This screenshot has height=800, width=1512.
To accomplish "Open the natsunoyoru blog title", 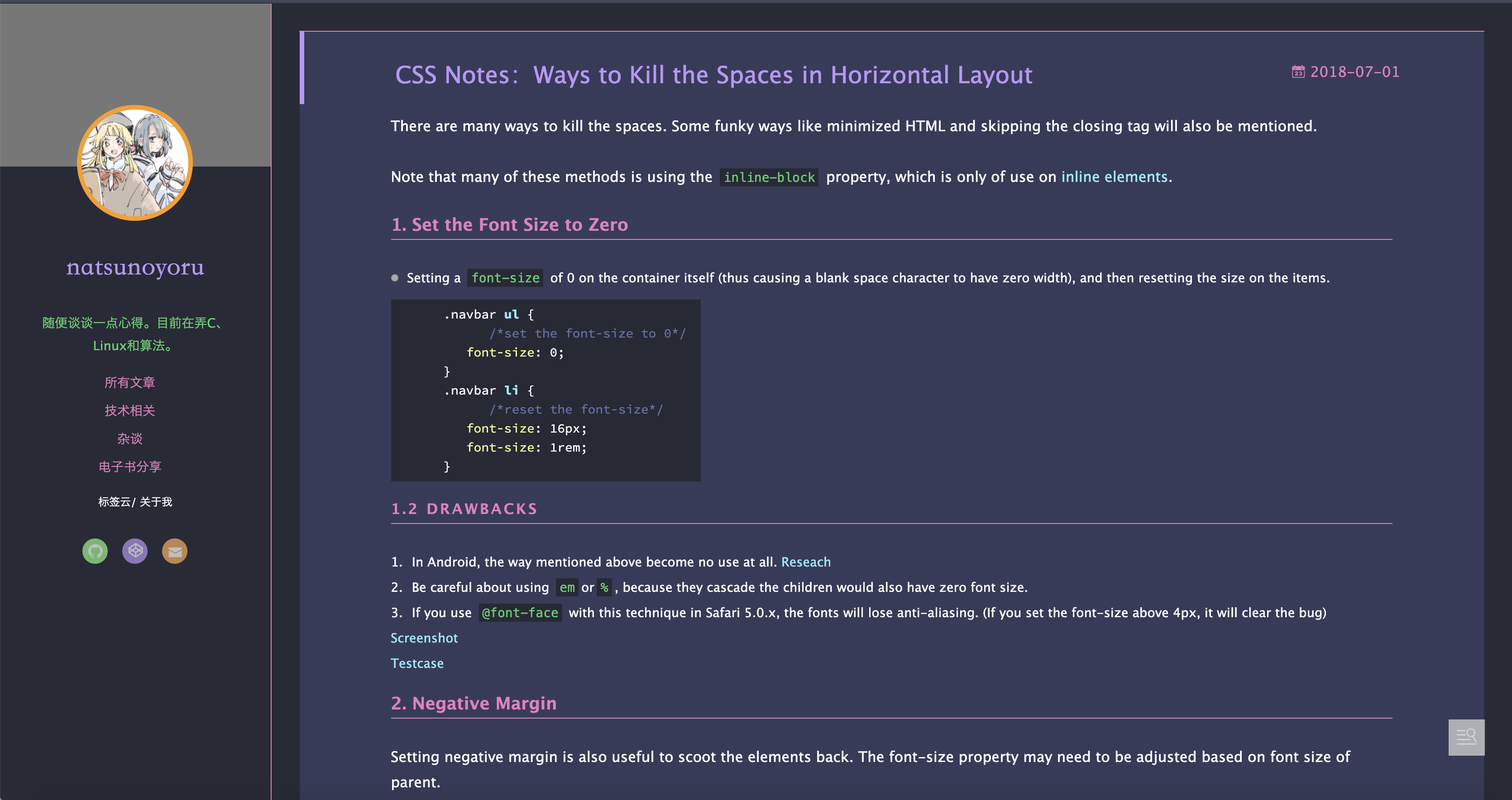I will click(135, 267).
